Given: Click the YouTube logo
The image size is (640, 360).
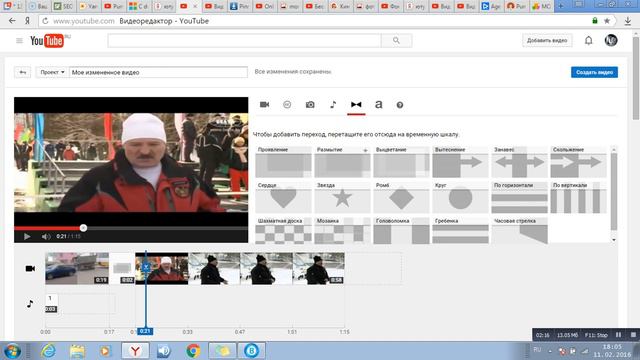Looking at the screenshot, I should coord(47,41).
